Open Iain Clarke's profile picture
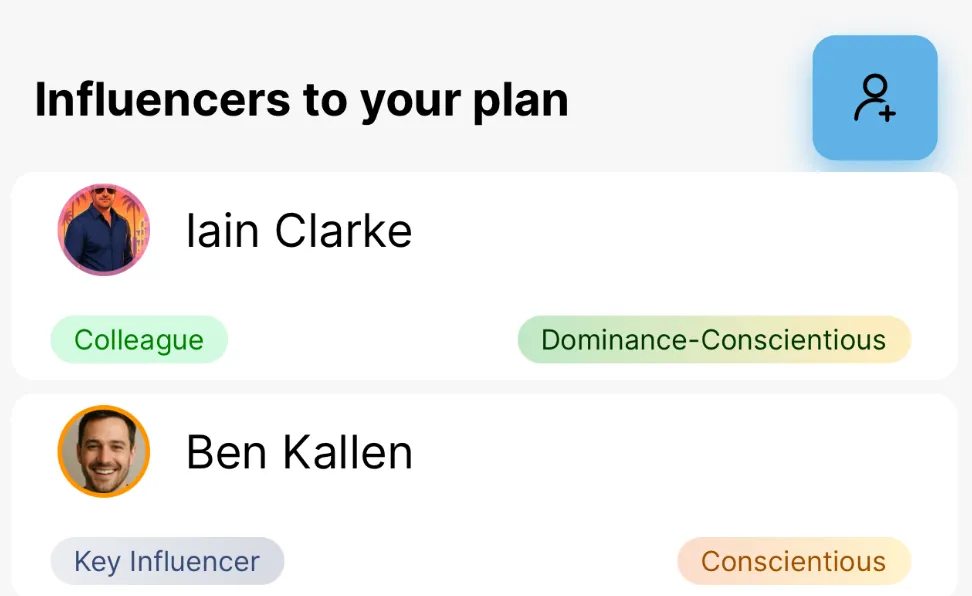The image size is (972, 596). pyautogui.click(x=104, y=230)
